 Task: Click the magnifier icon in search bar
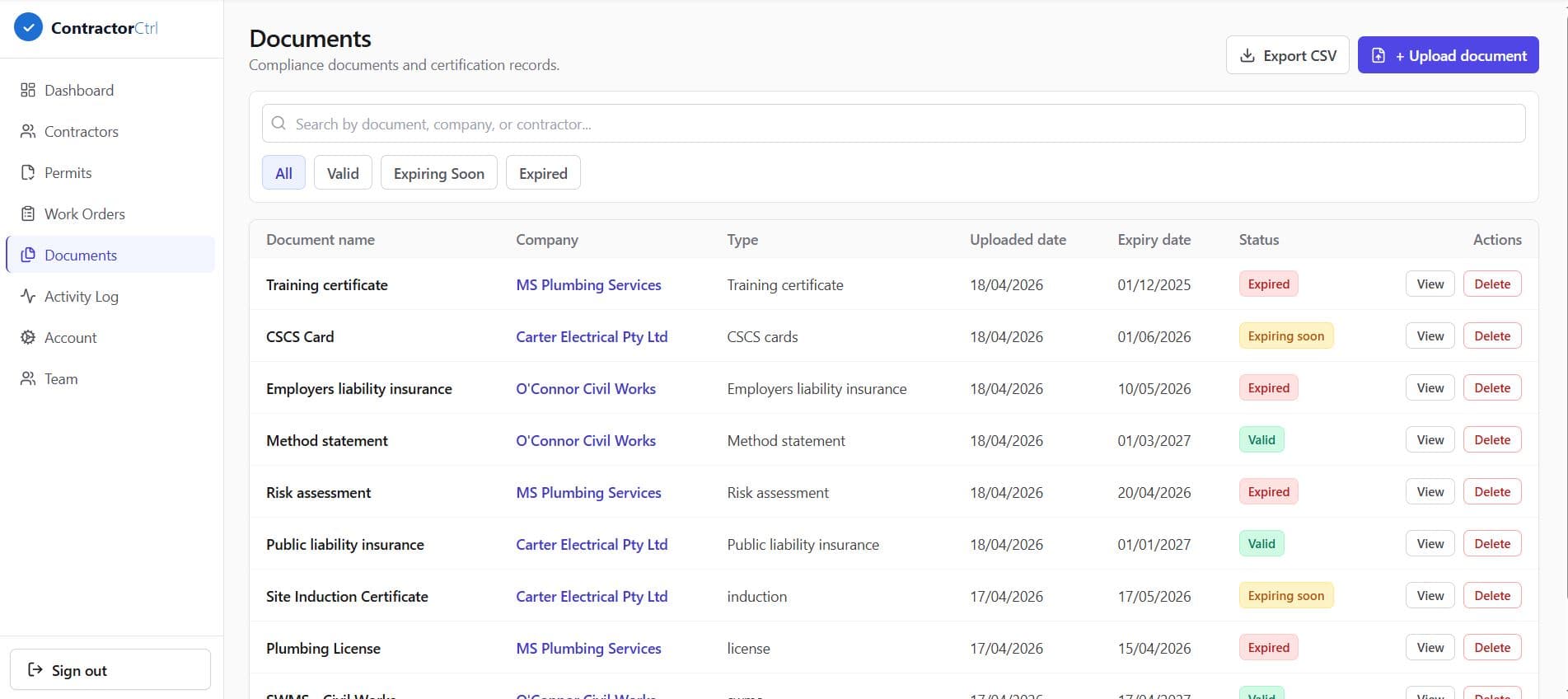tap(278, 123)
